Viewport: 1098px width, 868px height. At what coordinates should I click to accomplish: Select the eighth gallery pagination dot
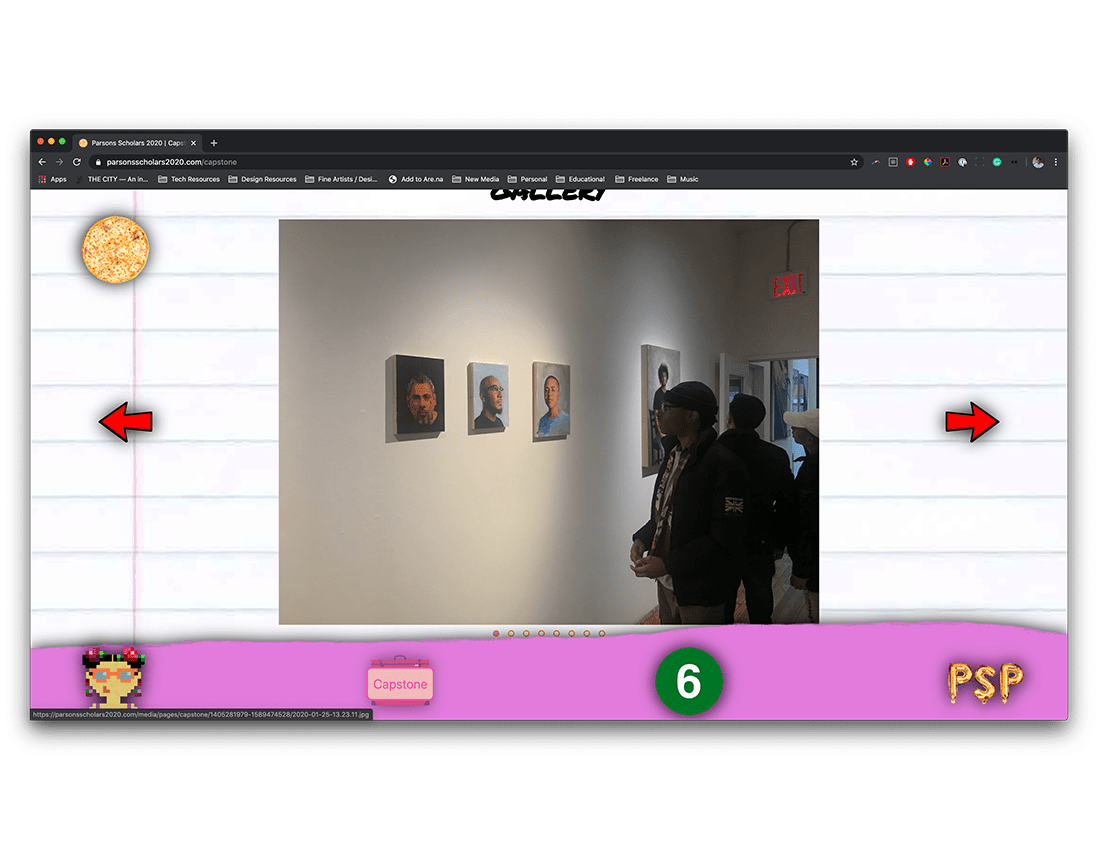602,634
